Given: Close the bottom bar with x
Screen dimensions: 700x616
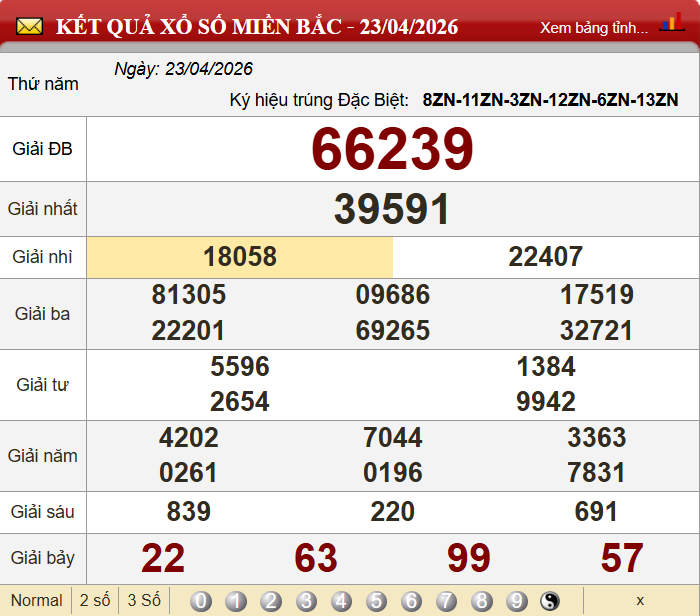Looking at the screenshot, I should point(640,601).
